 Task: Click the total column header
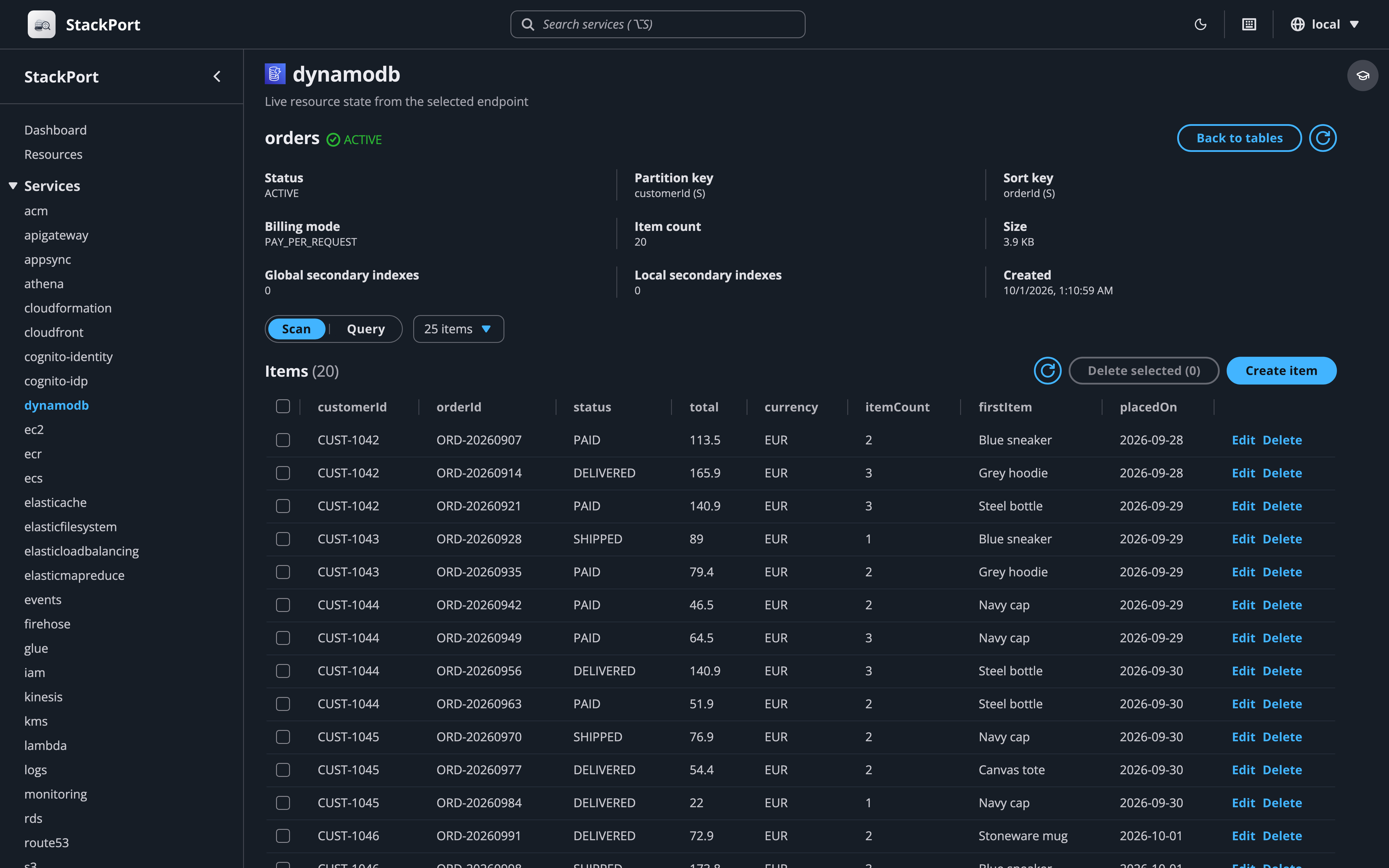point(704,407)
